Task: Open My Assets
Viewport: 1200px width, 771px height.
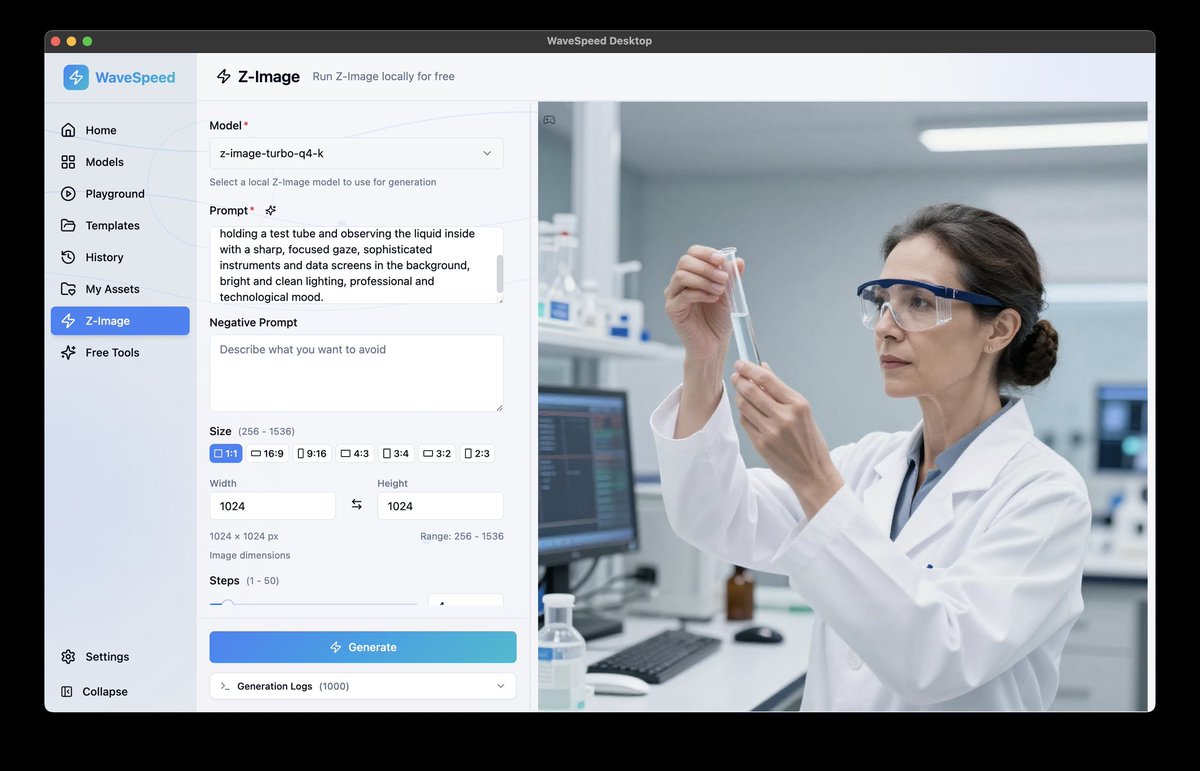Action: (x=120, y=289)
